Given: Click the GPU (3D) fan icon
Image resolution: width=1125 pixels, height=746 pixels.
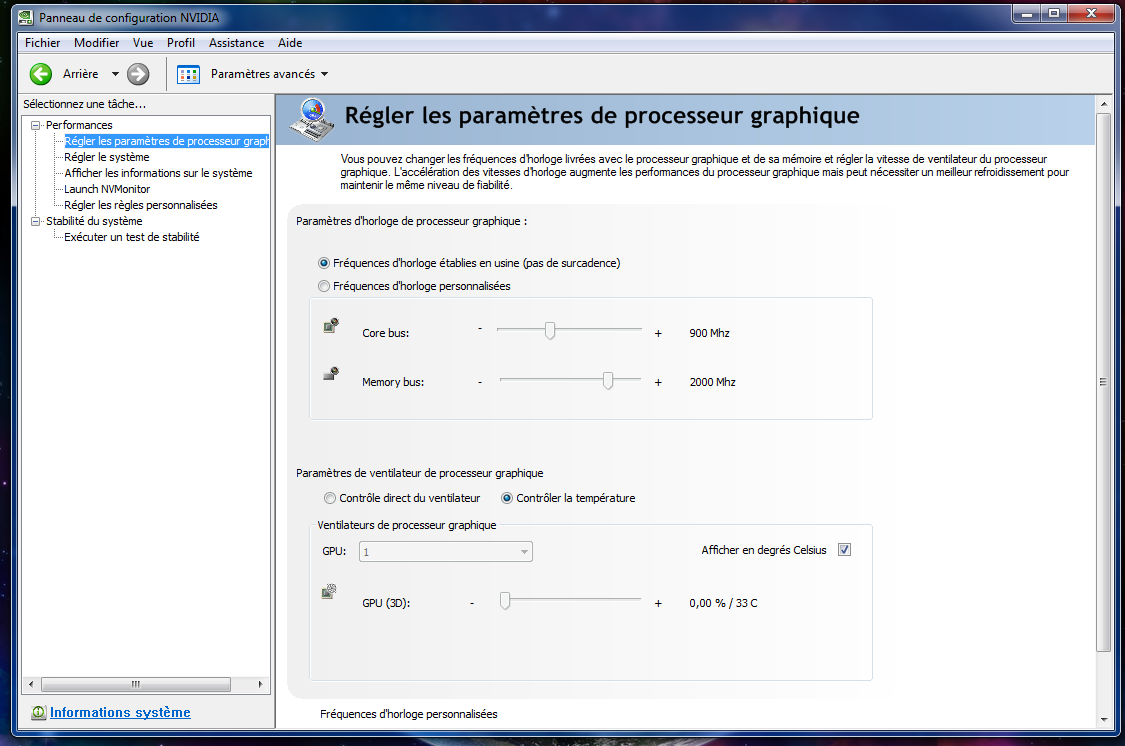Looking at the screenshot, I should pos(329,592).
